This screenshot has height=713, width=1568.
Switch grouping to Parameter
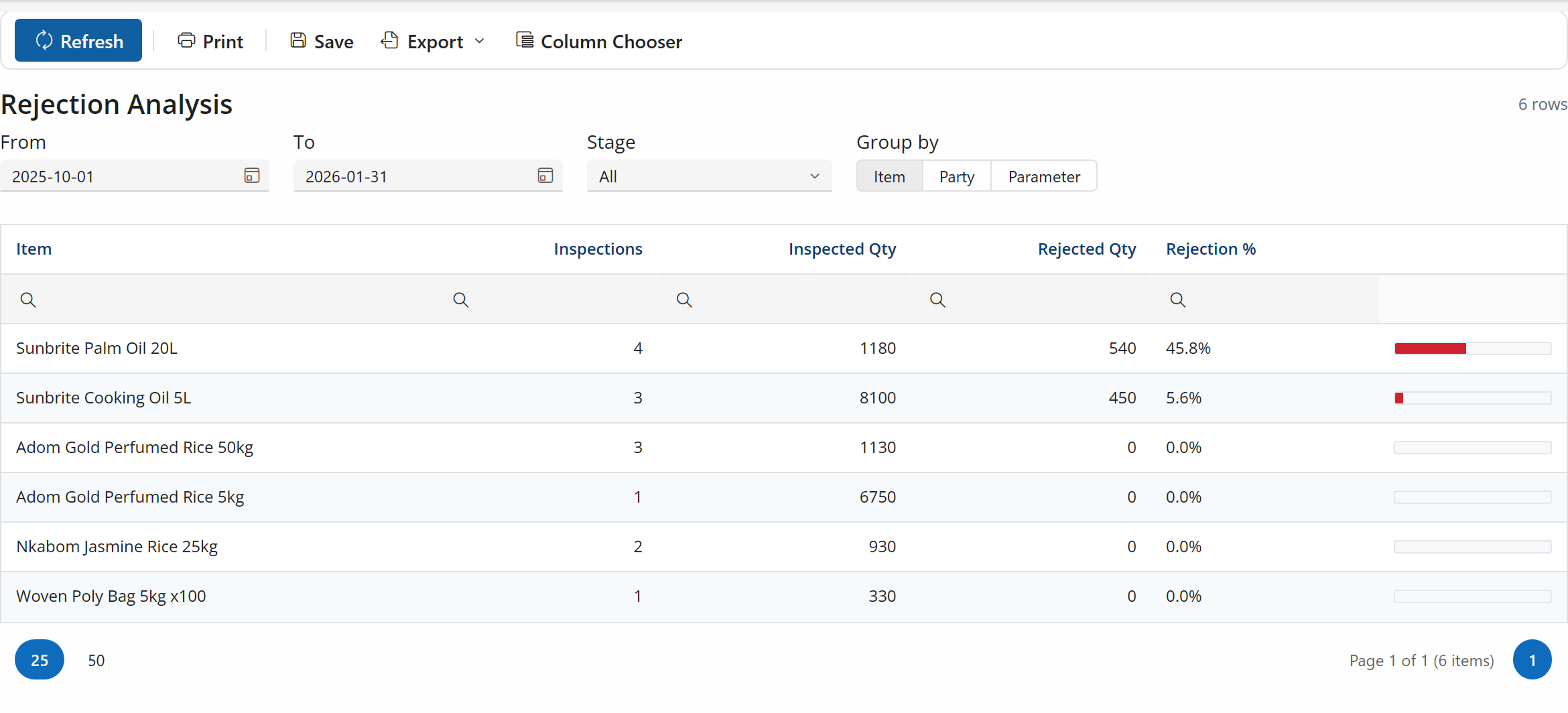click(1044, 176)
